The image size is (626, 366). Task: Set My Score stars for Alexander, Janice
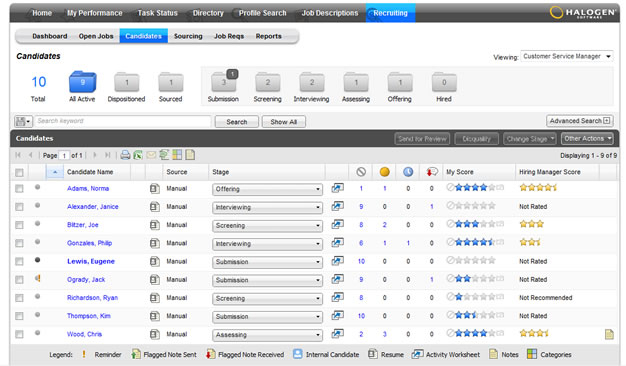pyautogui.click(x=475, y=206)
